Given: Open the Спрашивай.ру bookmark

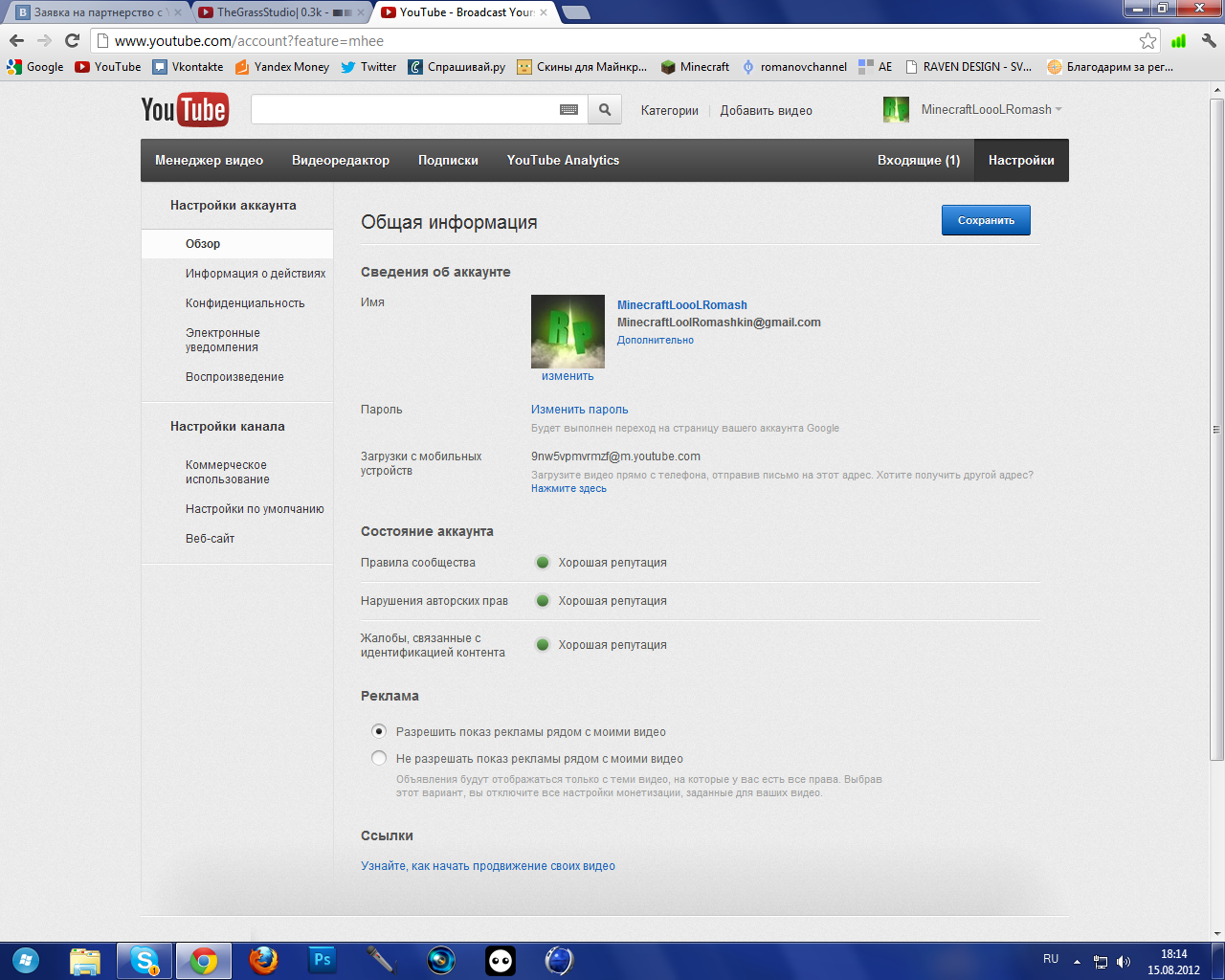Looking at the screenshot, I should click(x=457, y=67).
